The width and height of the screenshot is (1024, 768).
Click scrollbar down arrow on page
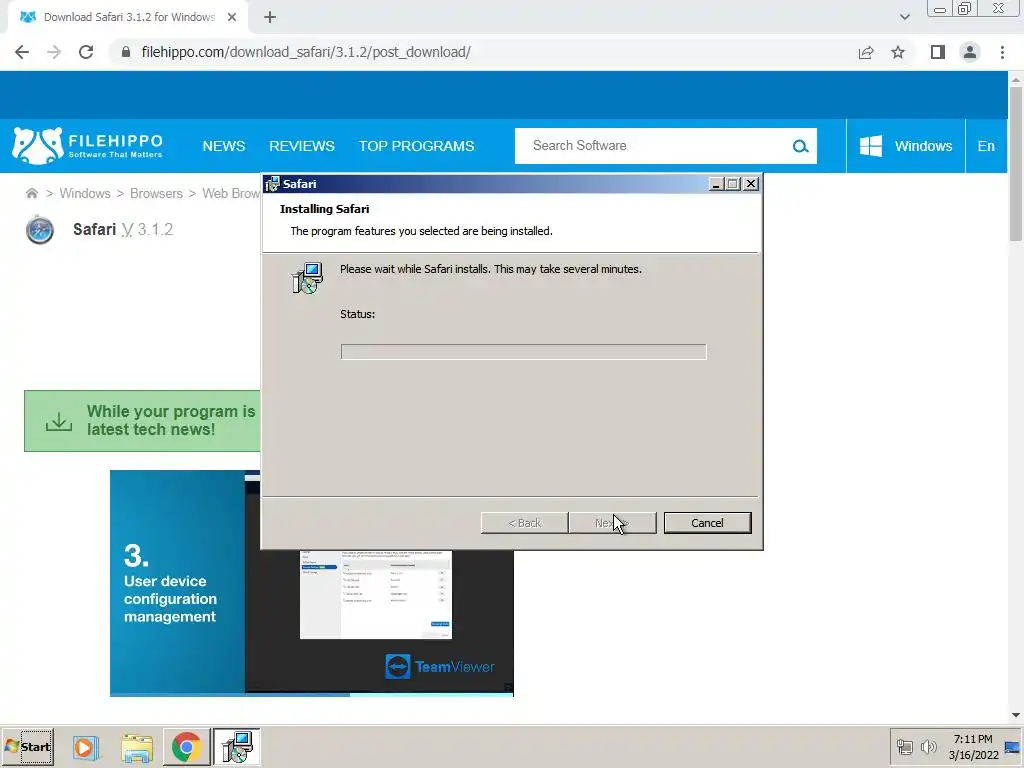1016,715
